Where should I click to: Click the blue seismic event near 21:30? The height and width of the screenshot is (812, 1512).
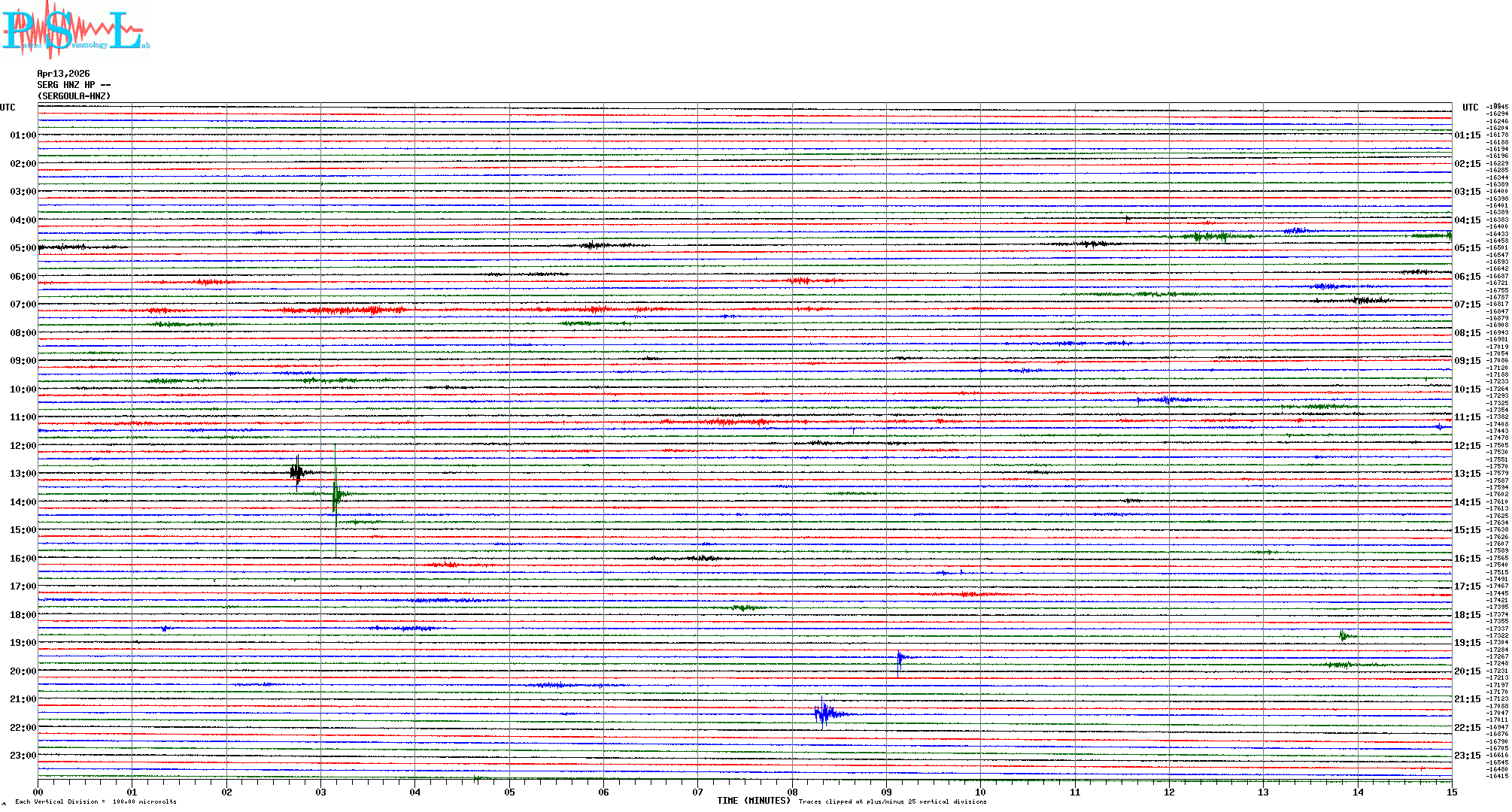(824, 713)
